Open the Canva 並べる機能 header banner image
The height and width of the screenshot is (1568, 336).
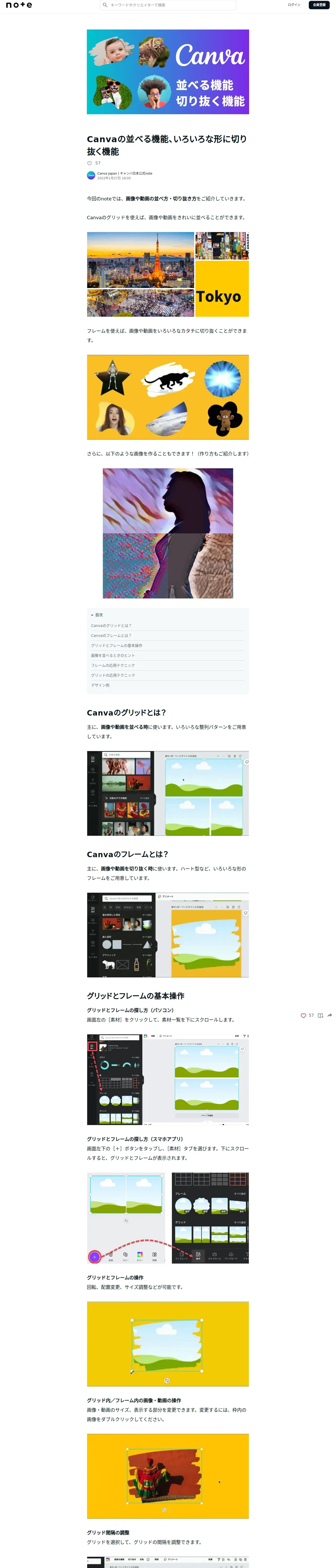[x=168, y=72]
